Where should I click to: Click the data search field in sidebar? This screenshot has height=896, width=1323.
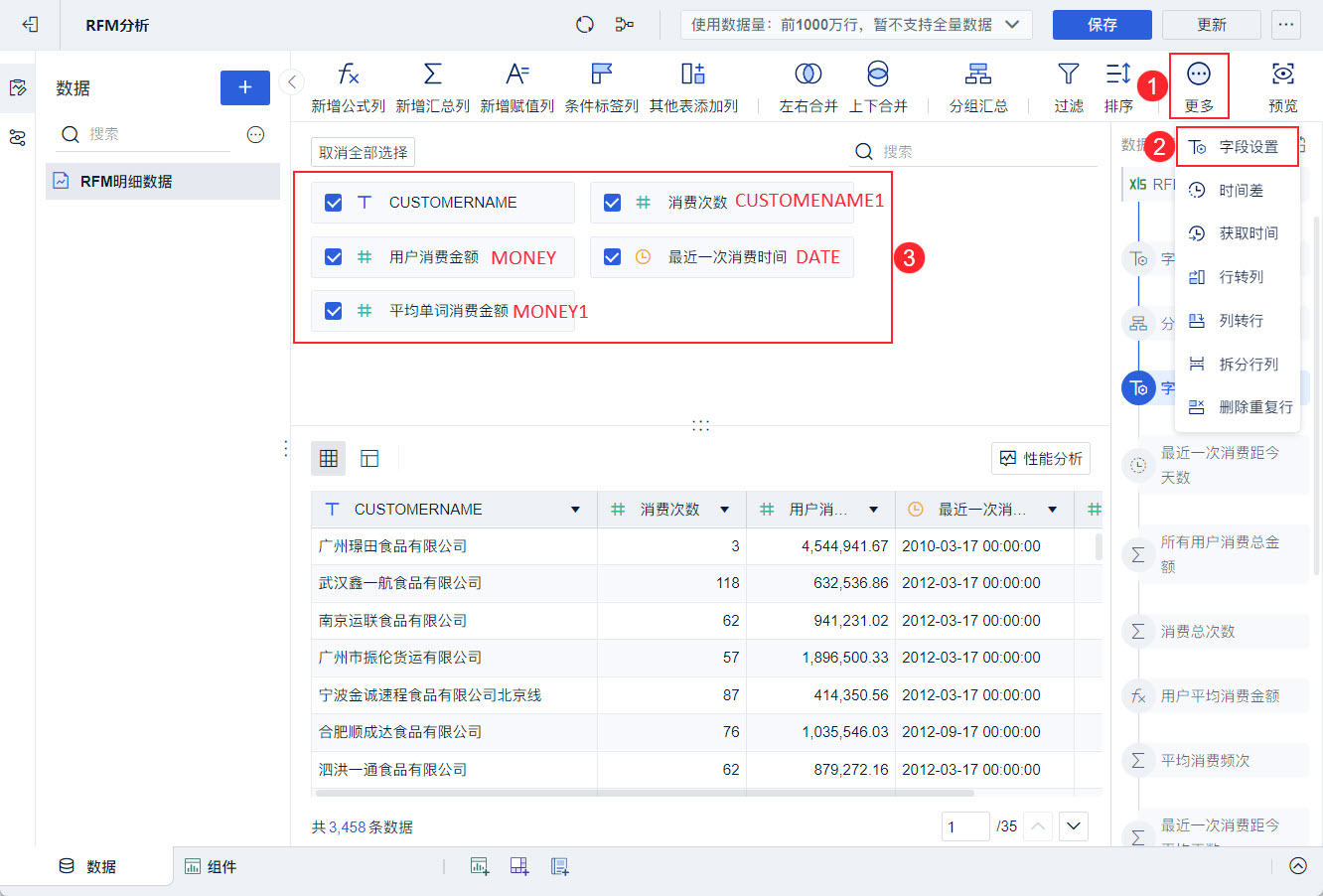coord(147,134)
